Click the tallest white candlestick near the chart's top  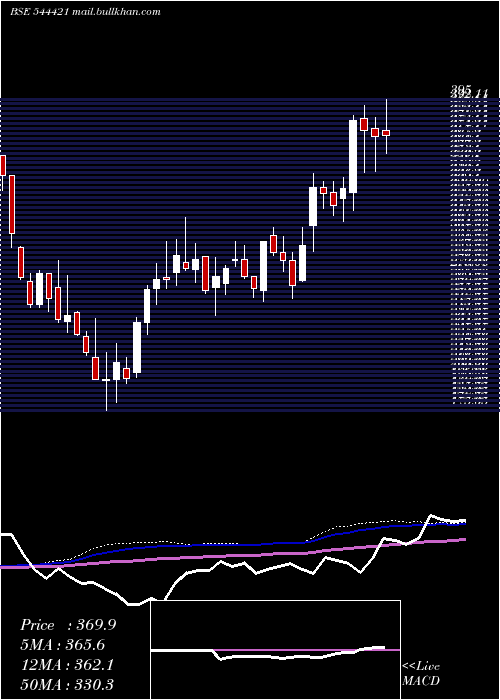353,156
